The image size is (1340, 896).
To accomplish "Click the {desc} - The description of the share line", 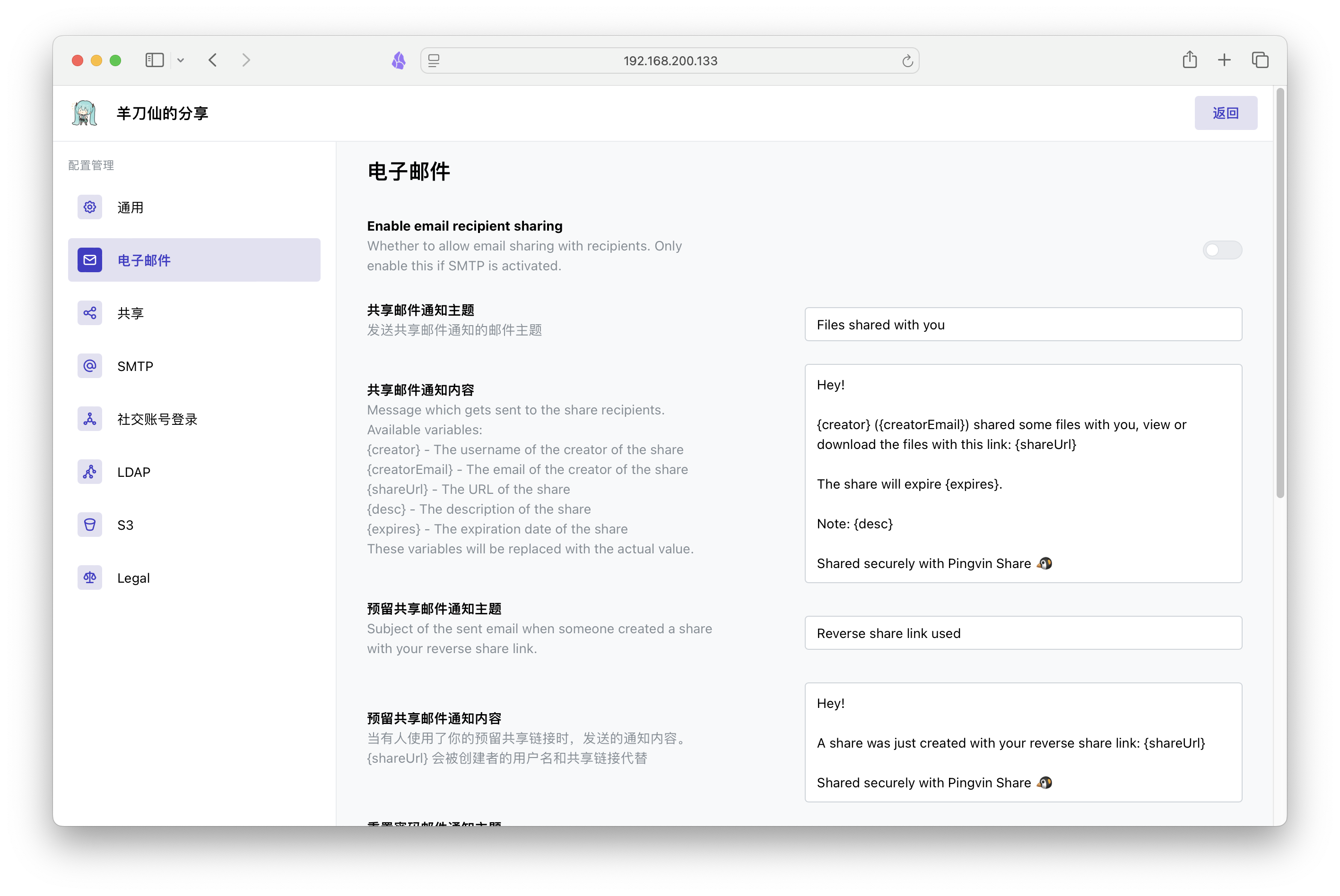I will click(x=479, y=509).
